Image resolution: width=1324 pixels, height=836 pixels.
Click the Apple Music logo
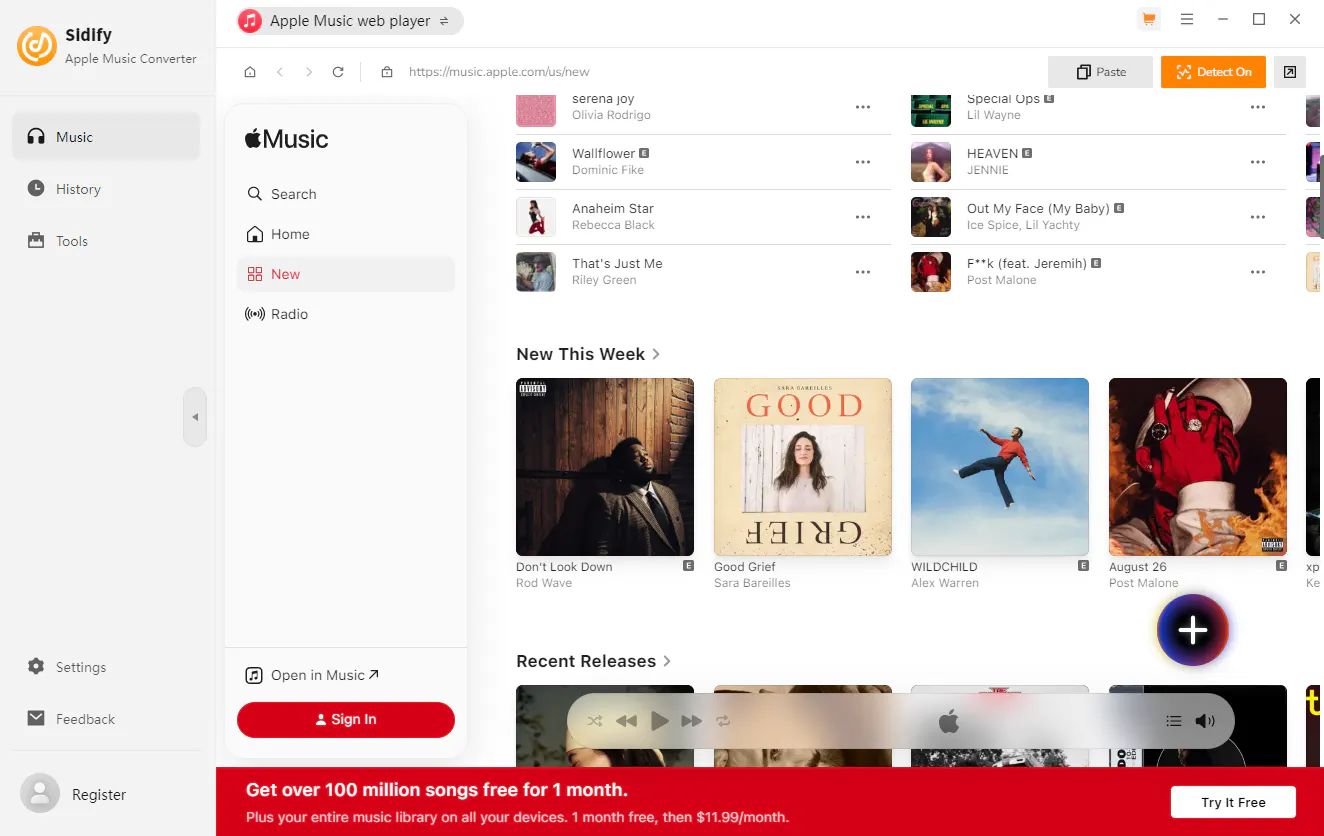pos(286,139)
